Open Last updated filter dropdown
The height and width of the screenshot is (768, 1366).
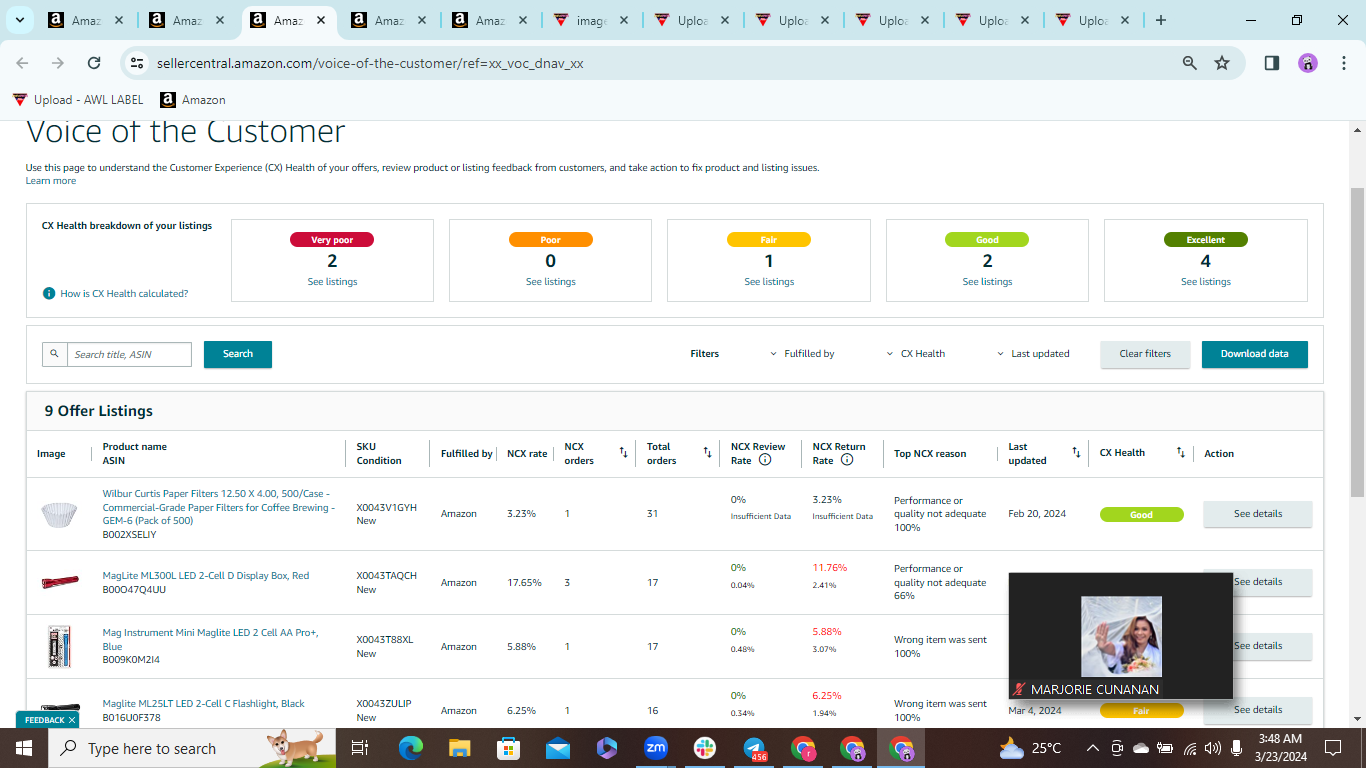pos(1033,354)
